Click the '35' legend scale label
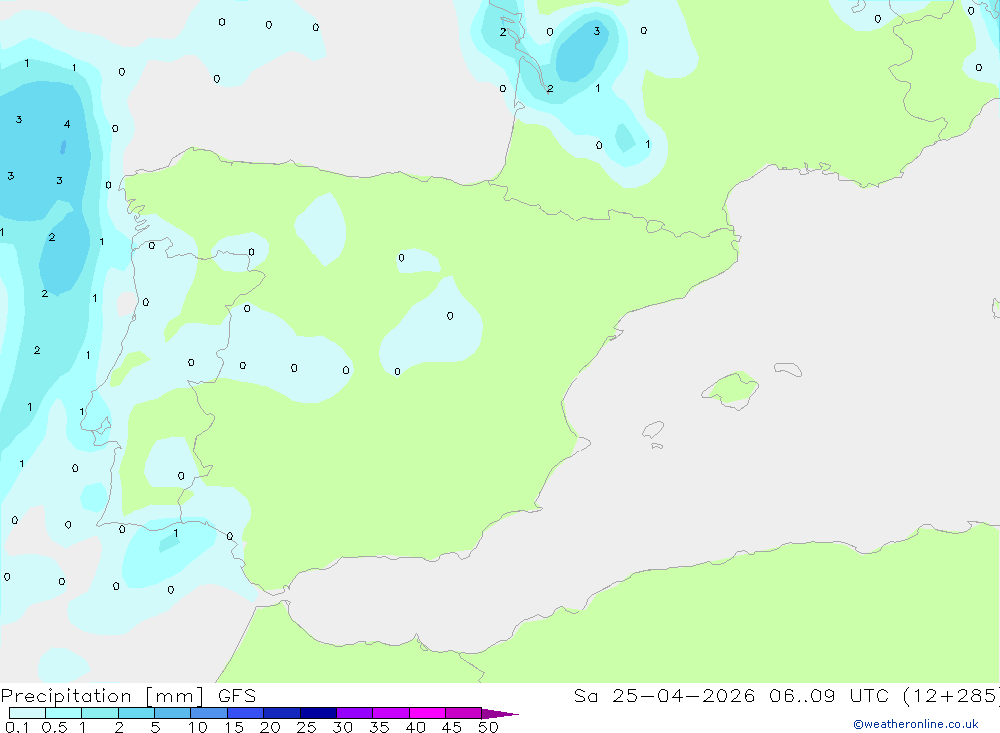 point(379,727)
